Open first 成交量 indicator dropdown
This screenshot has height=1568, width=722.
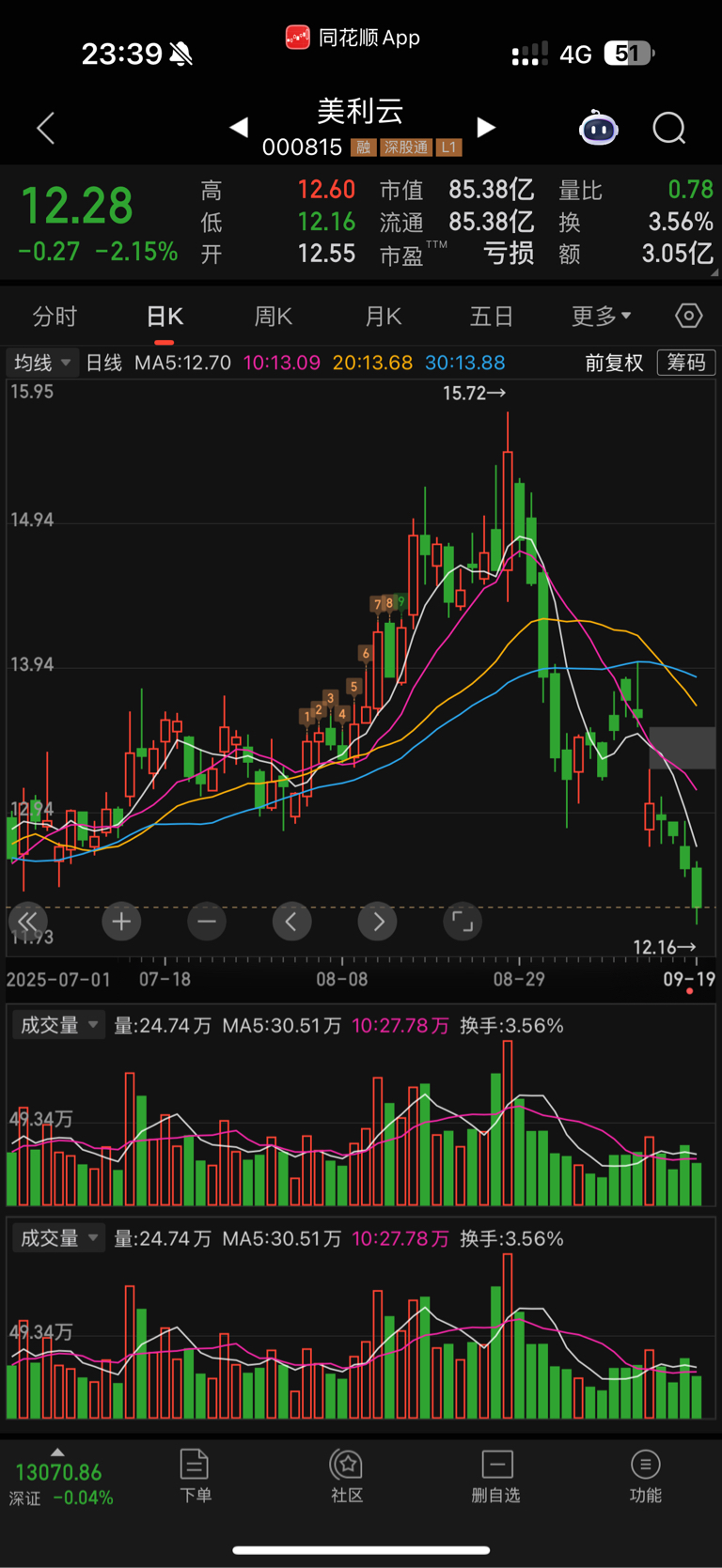tap(58, 1025)
